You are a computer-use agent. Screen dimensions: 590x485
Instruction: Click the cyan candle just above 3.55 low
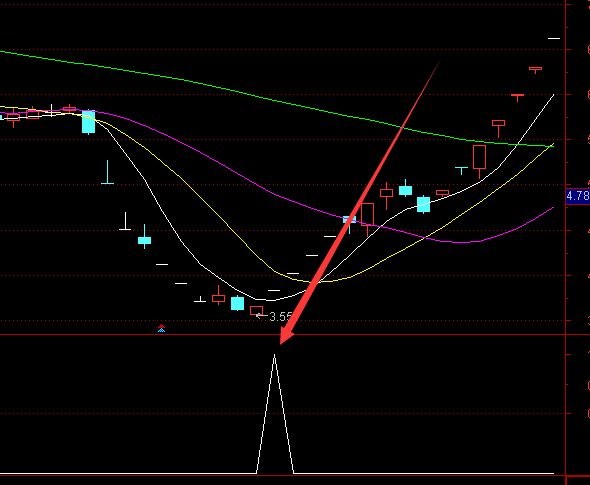click(x=237, y=303)
